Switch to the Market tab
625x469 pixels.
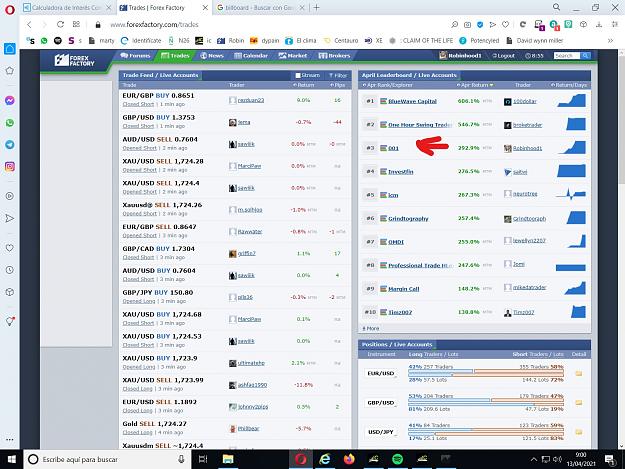click(293, 55)
